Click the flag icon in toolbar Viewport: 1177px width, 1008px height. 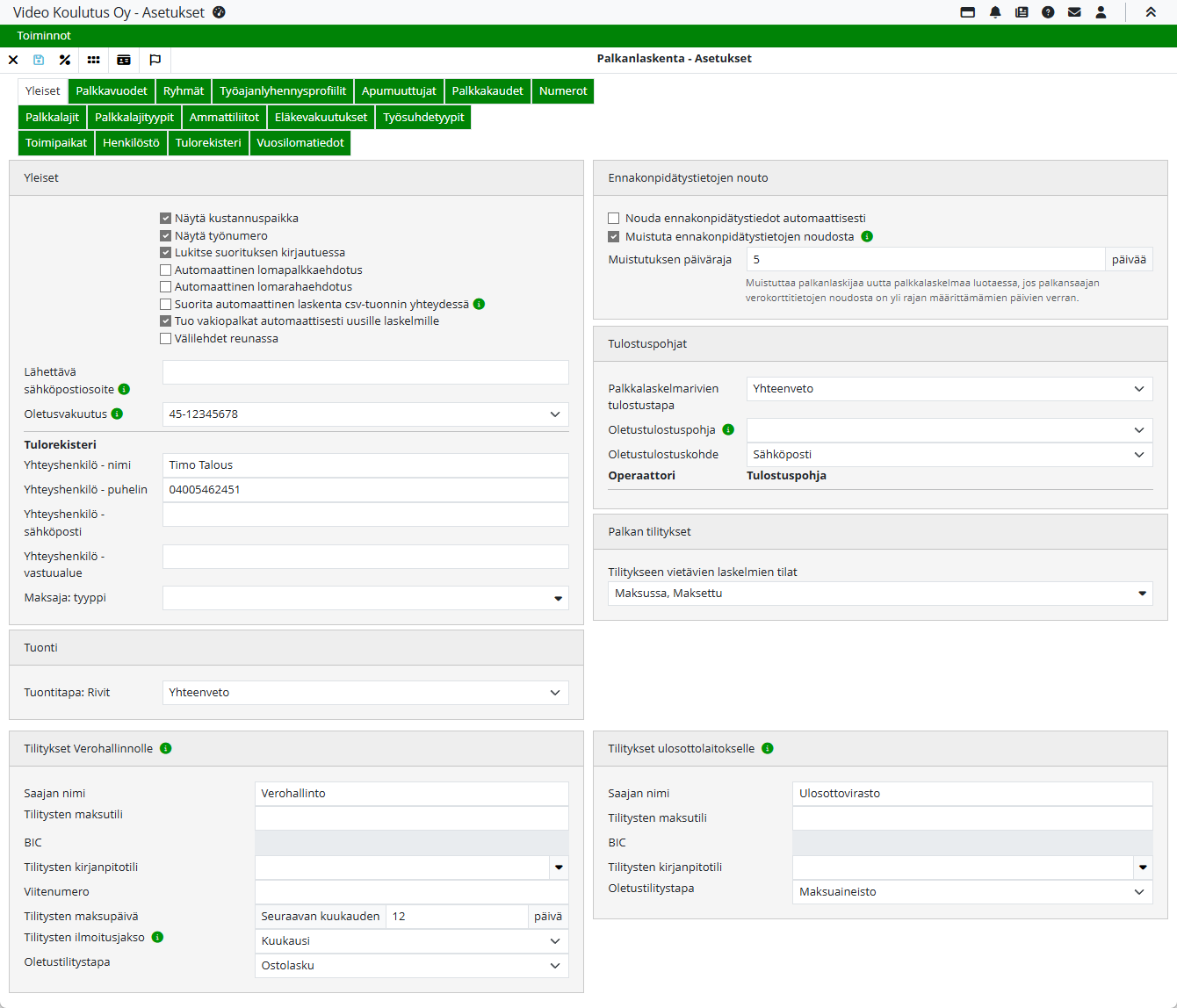pyautogui.click(x=155, y=60)
